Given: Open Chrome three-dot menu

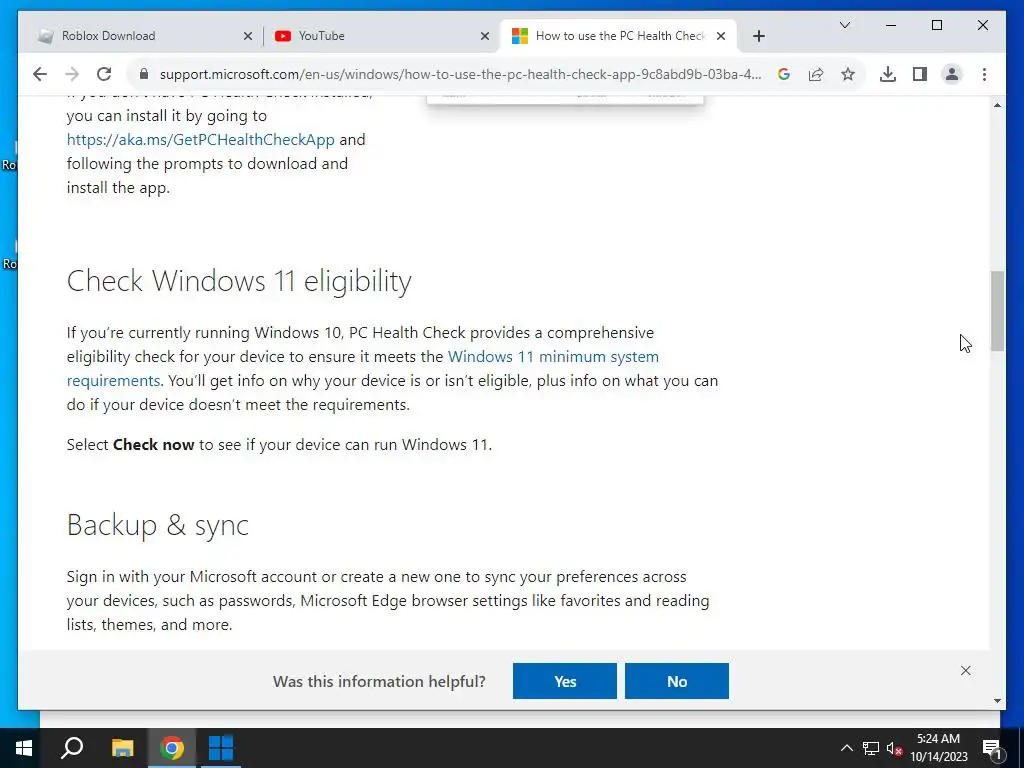Looking at the screenshot, I should (x=984, y=74).
